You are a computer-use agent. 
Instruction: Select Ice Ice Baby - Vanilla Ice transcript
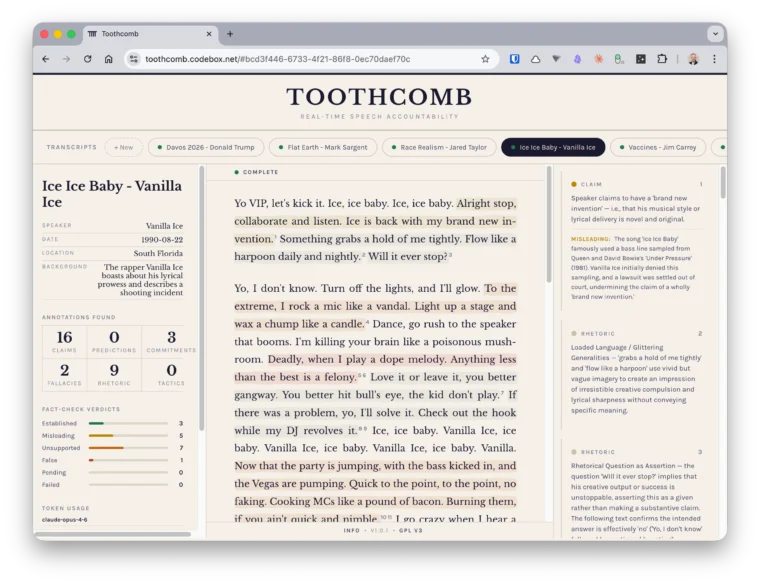pos(553,147)
